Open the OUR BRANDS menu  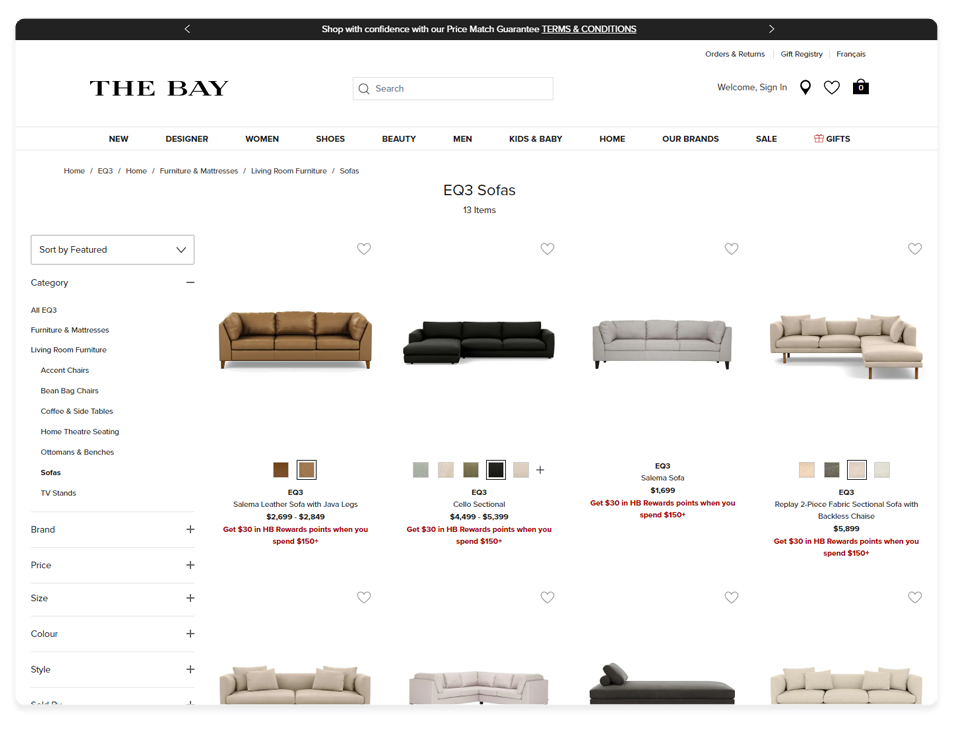[x=690, y=139]
